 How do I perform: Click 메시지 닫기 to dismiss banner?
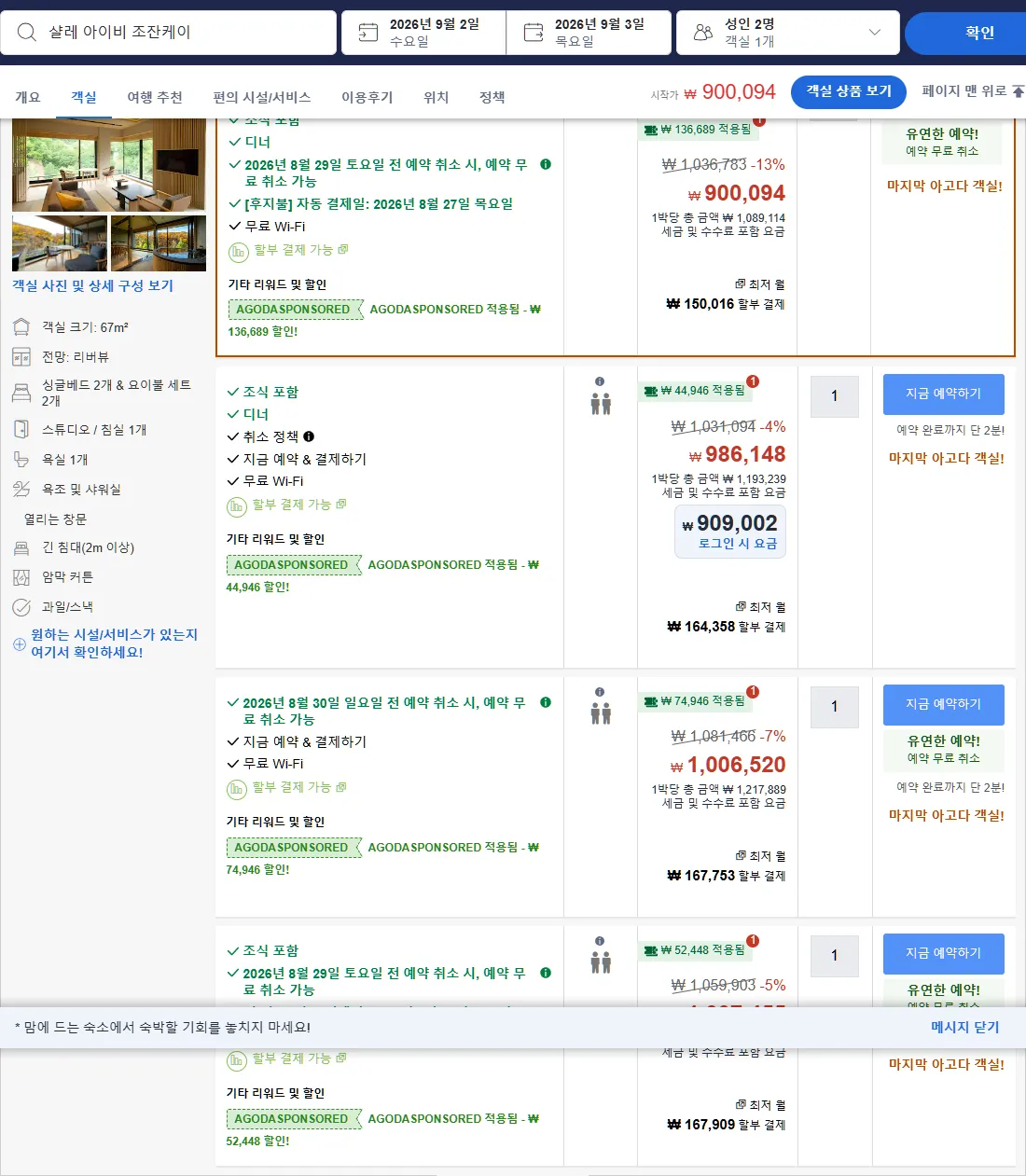(965, 1027)
